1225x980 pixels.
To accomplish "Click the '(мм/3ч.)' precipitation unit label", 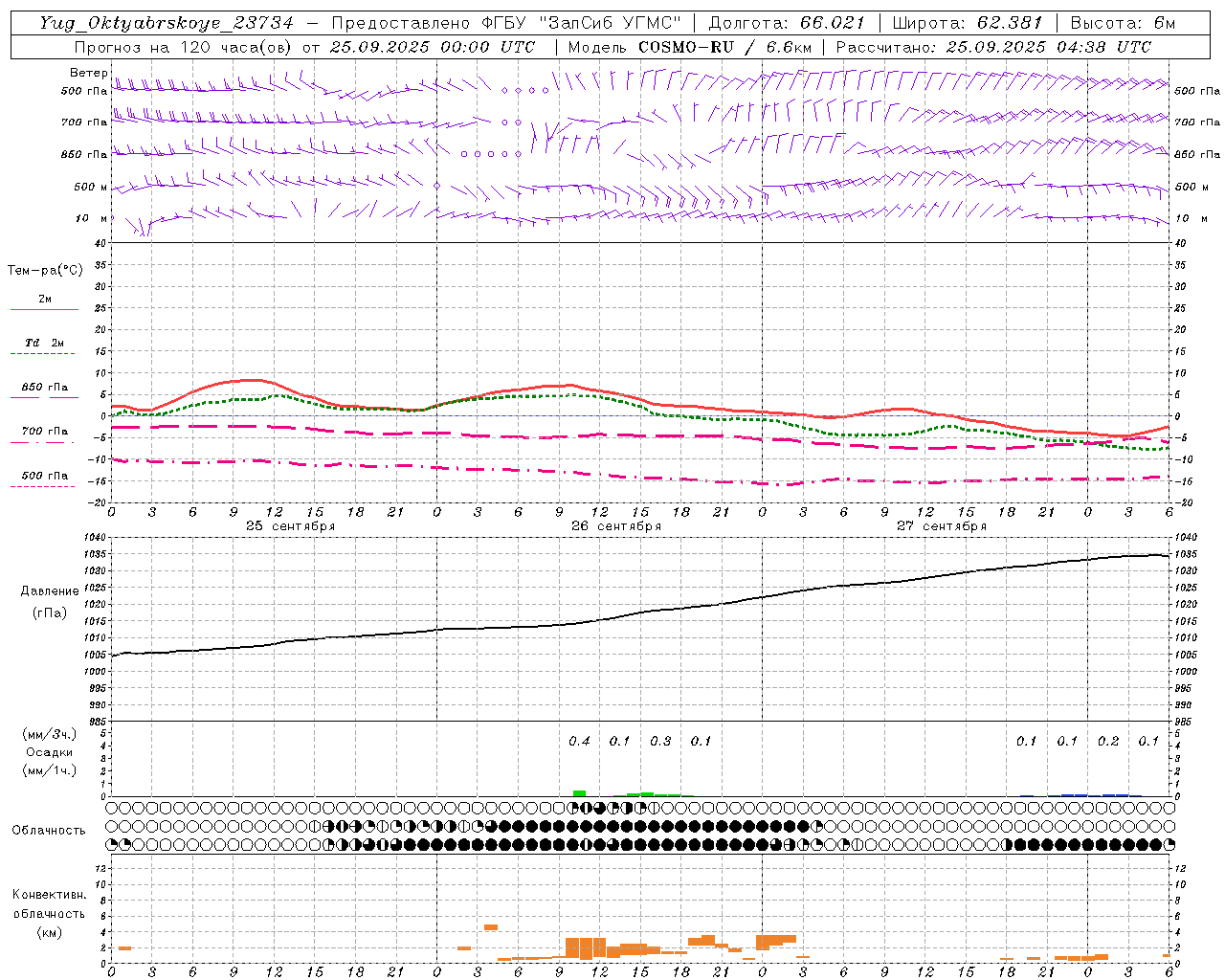I will 50,734.
